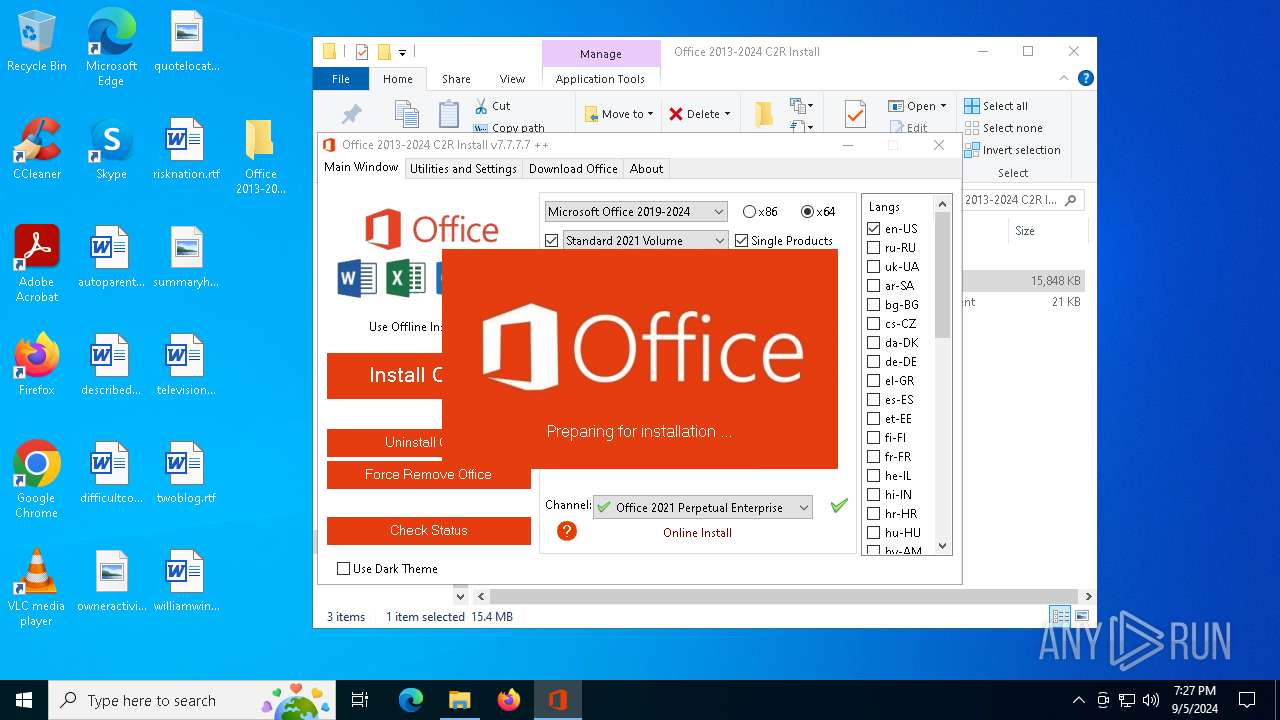Open the notification center icon

pos(1247,700)
